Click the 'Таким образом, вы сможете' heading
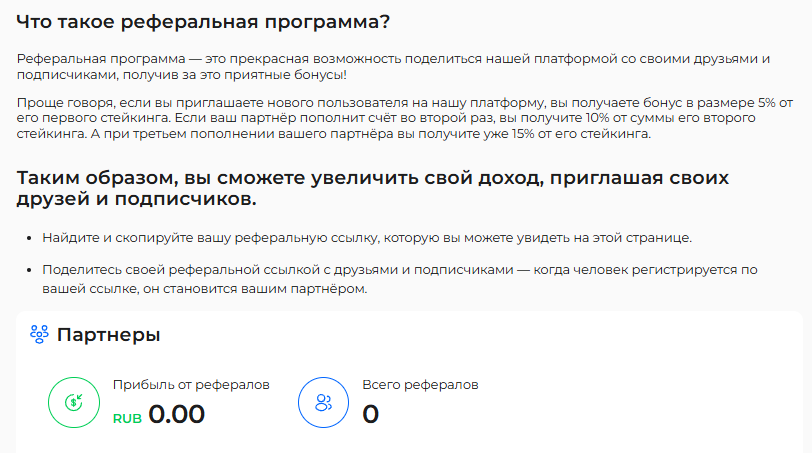This screenshot has height=453, width=812. [x=372, y=188]
